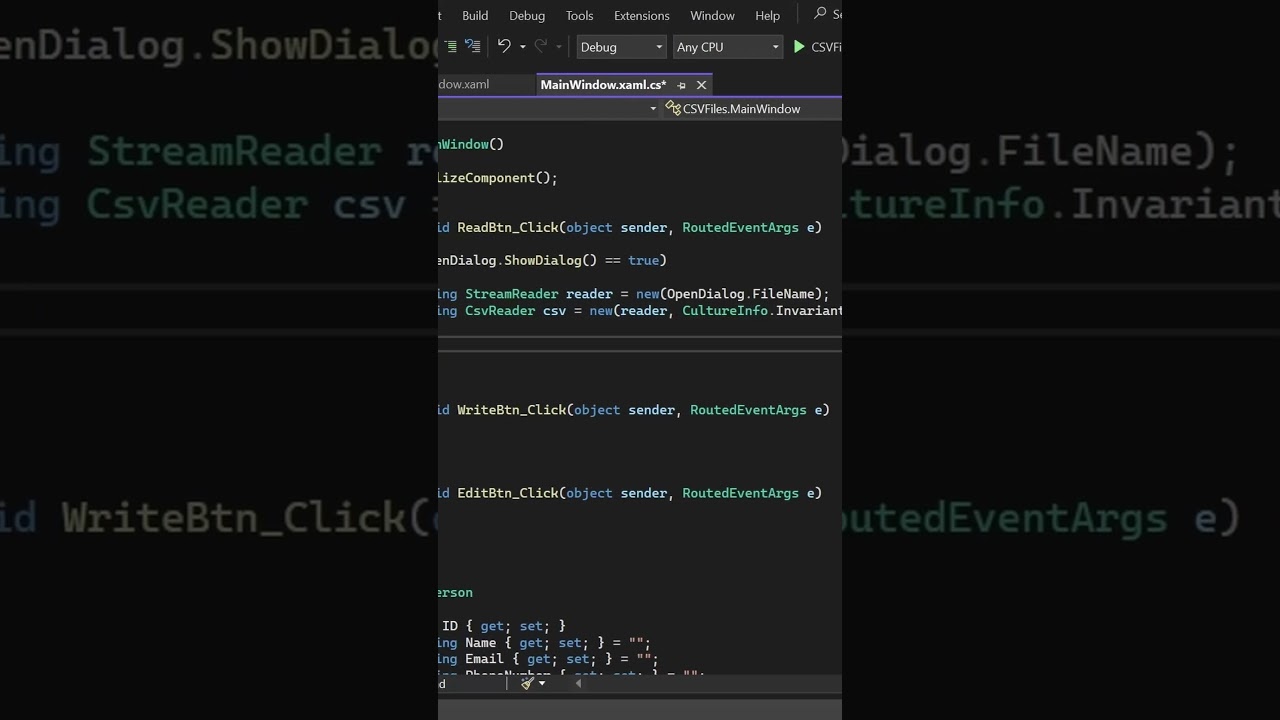The width and height of the screenshot is (1280, 720).
Task: Expand the code cleanup dropdown arrow
Action: click(x=542, y=684)
